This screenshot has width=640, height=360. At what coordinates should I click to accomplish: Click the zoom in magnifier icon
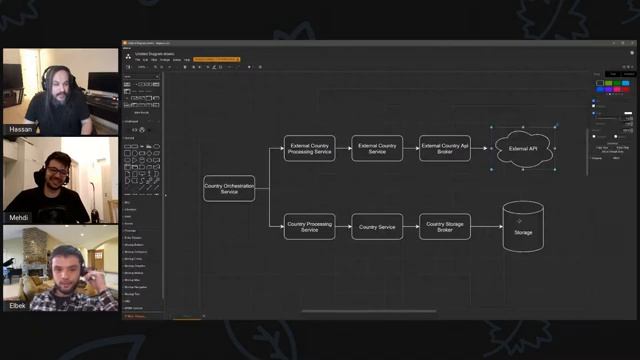pos(156,67)
